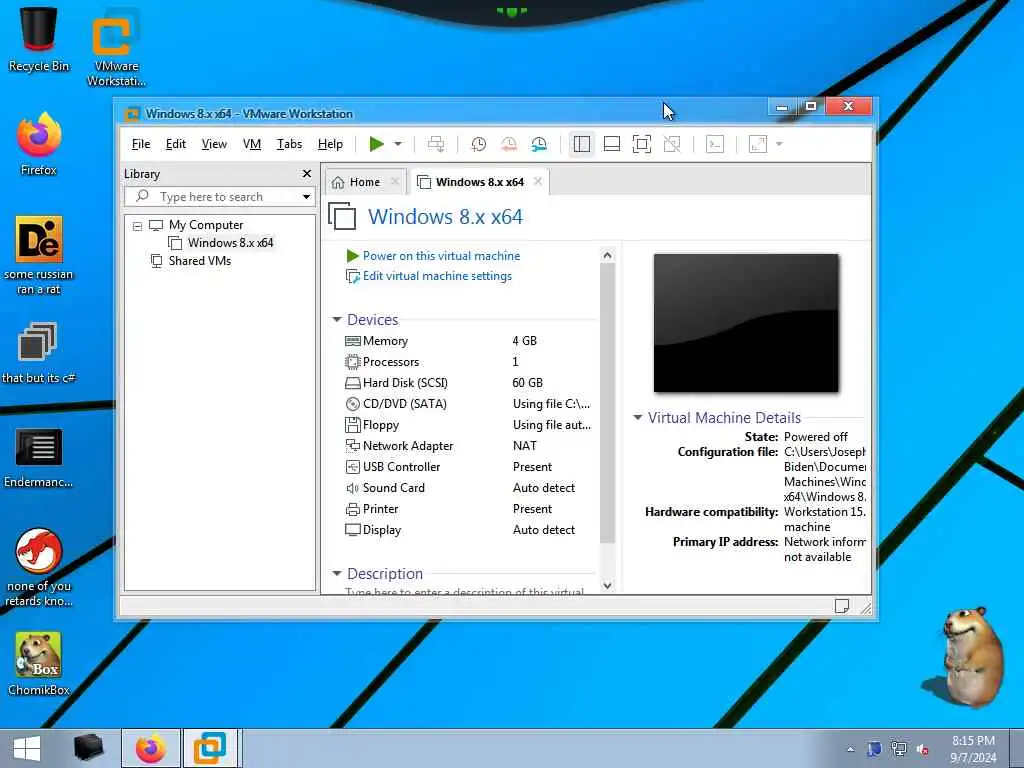
Task: Switch to the Home tab
Action: pyautogui.click(x=364, y=182)
